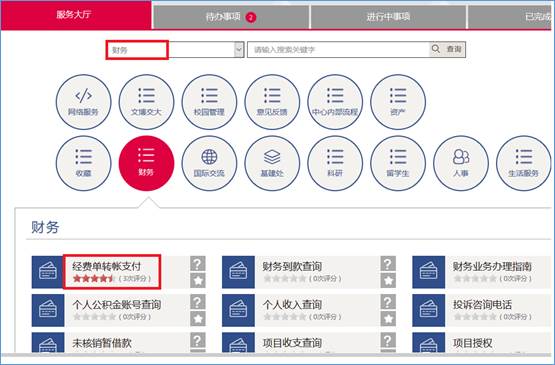Click the card icon beside 财务到款查询
This screenshot has width=555, height=365.
238,272
